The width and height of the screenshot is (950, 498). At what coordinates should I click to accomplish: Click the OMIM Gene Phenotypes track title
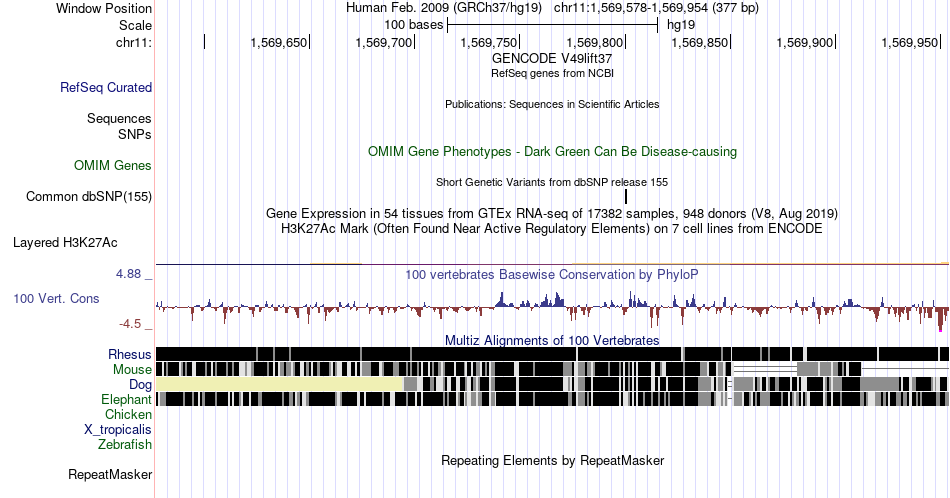tap(552, 151)
